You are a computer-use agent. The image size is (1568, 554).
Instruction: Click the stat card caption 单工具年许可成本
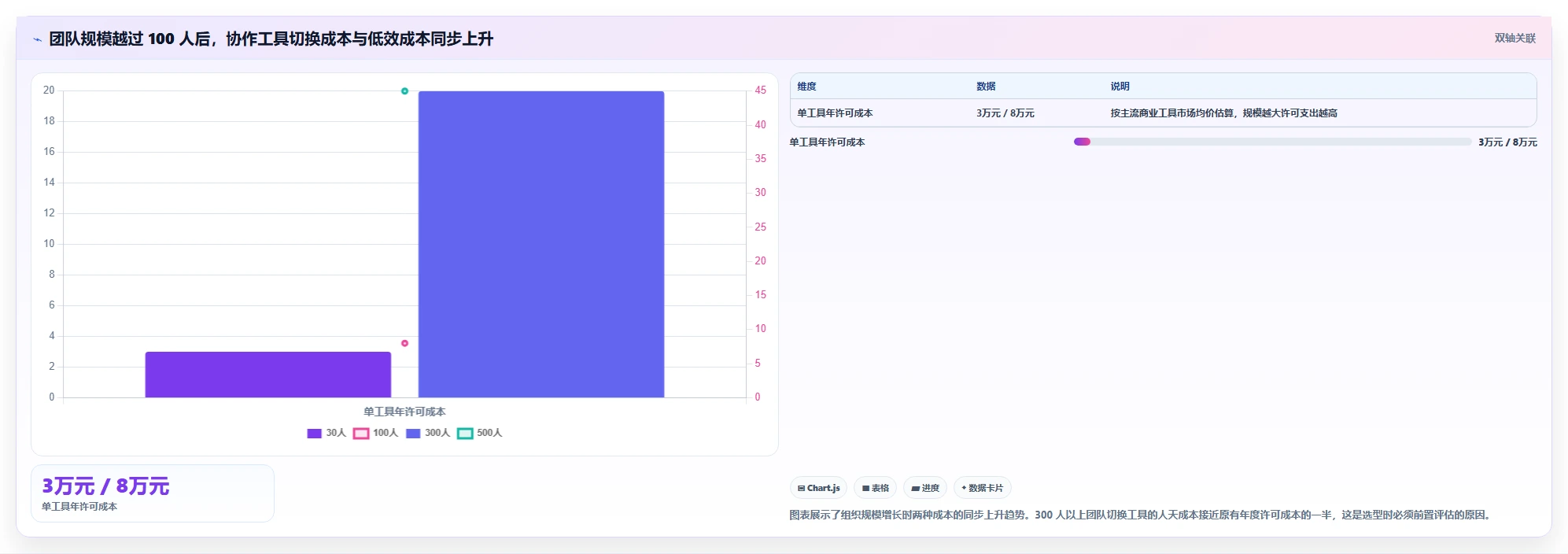point(79,507)
